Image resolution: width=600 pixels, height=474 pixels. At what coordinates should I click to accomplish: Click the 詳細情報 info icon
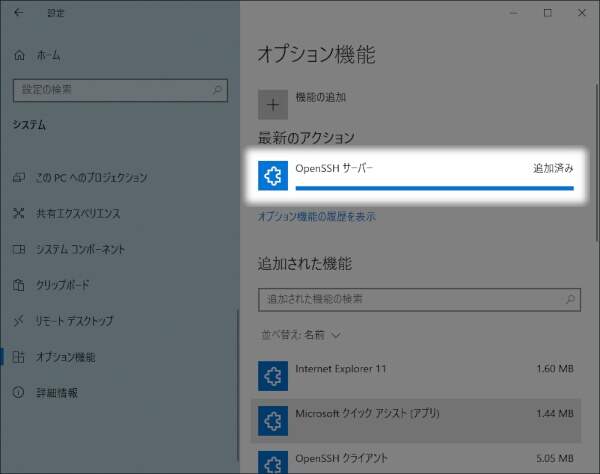(x=18, y=393)
